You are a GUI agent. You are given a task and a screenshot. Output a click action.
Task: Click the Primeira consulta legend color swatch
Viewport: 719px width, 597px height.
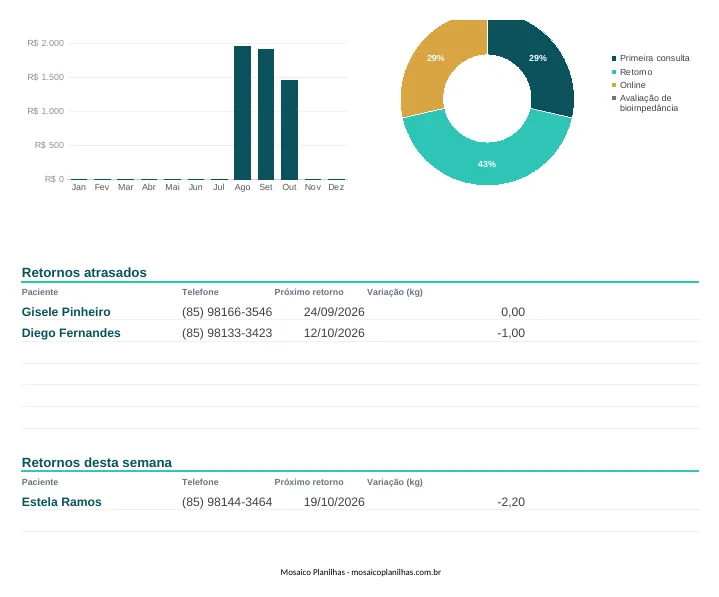[614, 58]
